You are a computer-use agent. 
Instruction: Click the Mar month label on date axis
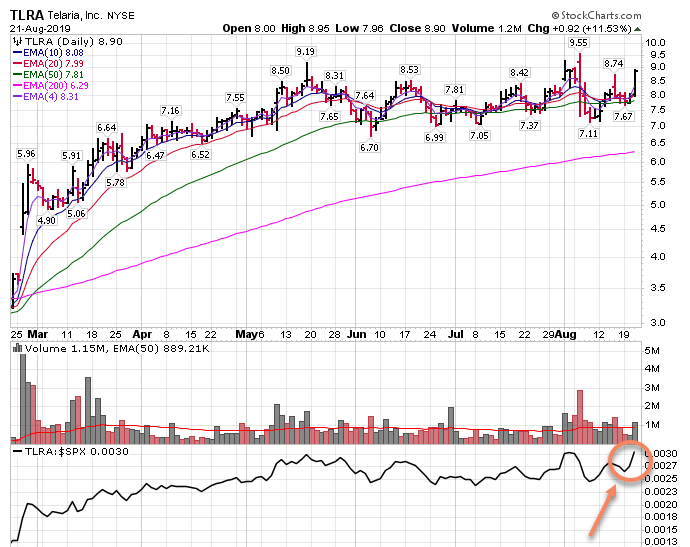[x=37, y=334]
